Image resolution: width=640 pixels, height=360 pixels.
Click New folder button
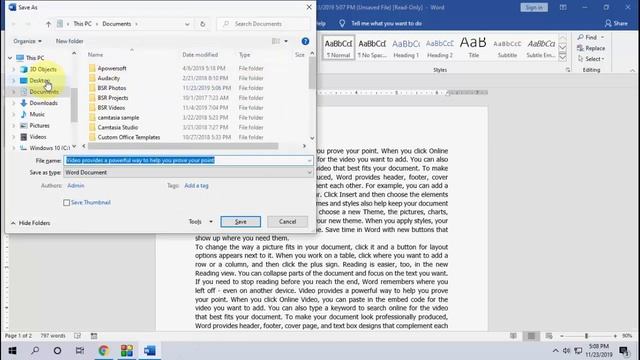click(69, 41)
